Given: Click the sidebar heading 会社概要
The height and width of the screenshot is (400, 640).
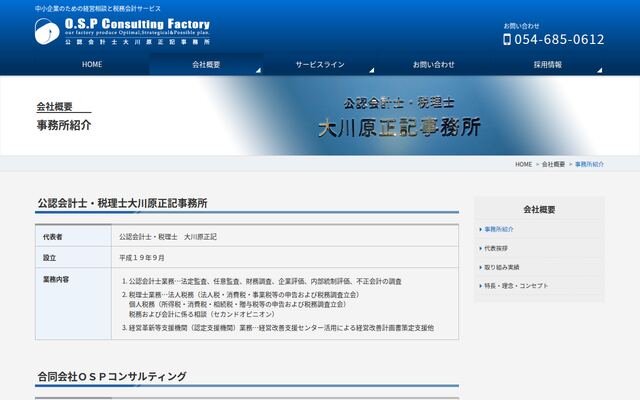Looking at the screenshot, I should coord(539,210).
